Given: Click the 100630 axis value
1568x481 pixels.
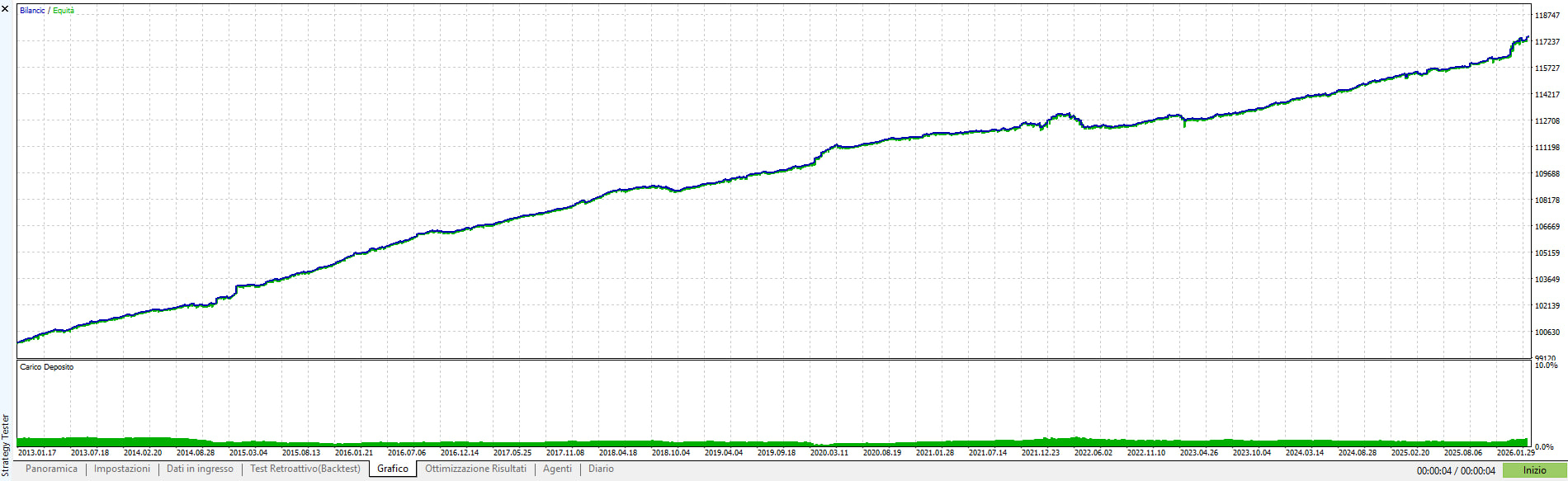Looking at the screenshot, I should (1547, 332).
